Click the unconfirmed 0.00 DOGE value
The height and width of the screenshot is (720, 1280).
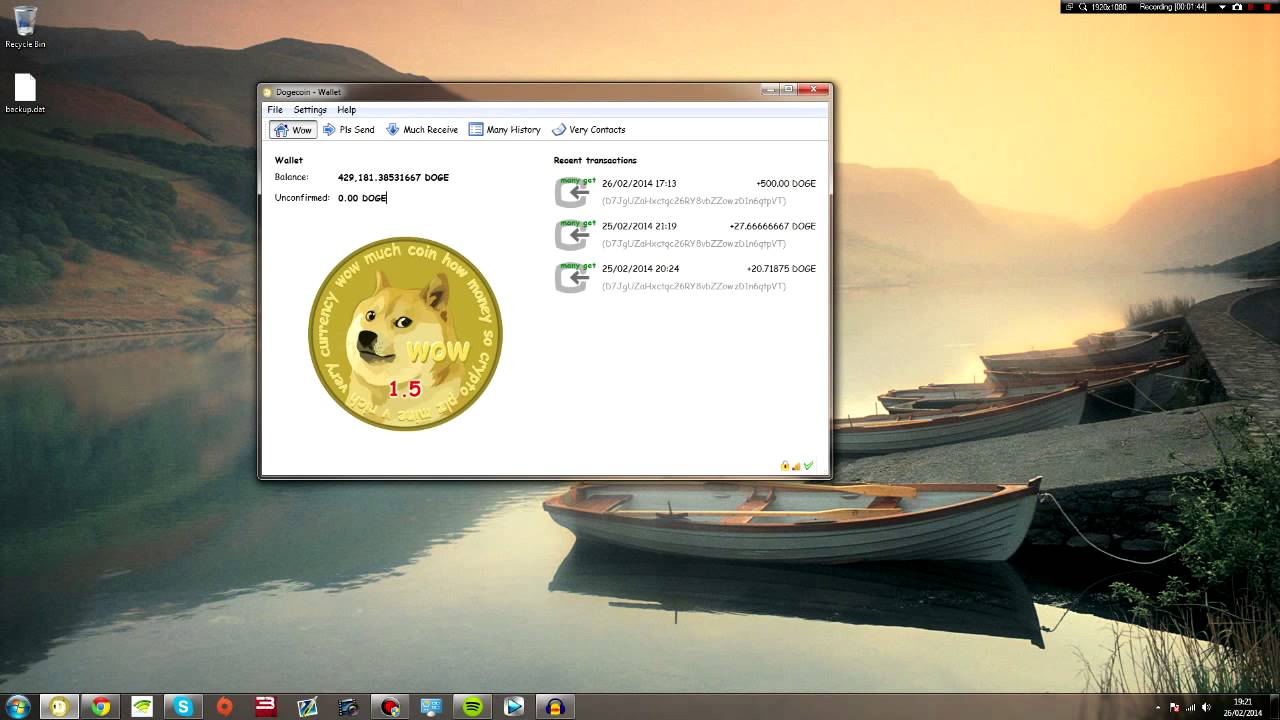(362, 198)
